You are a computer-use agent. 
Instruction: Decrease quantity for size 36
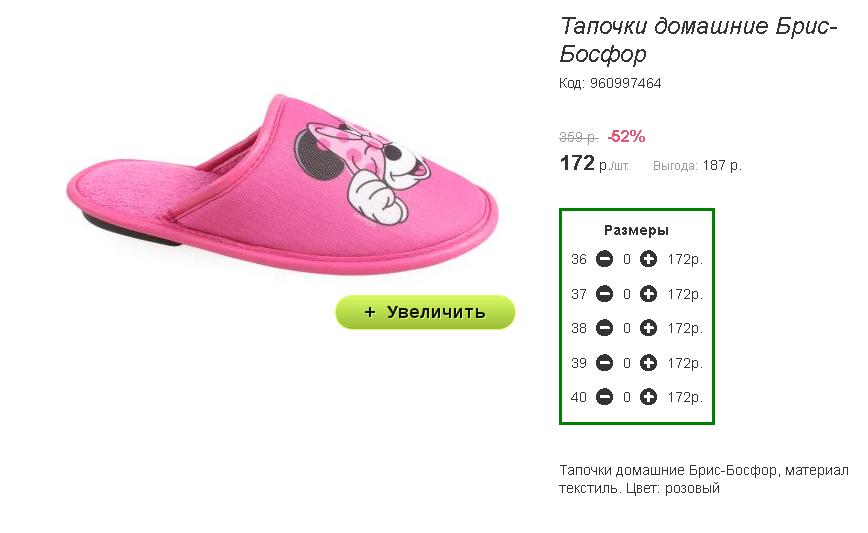coord(604,260)
